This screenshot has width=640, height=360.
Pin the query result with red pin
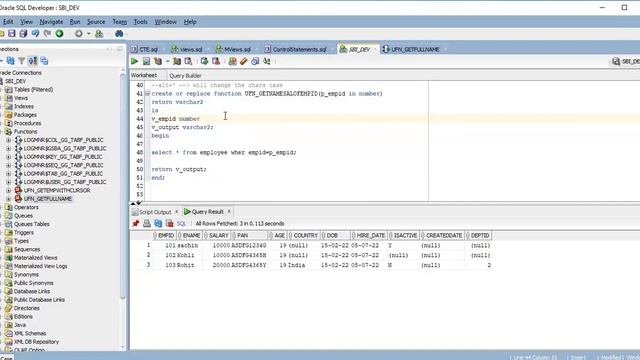pos(136,223)
